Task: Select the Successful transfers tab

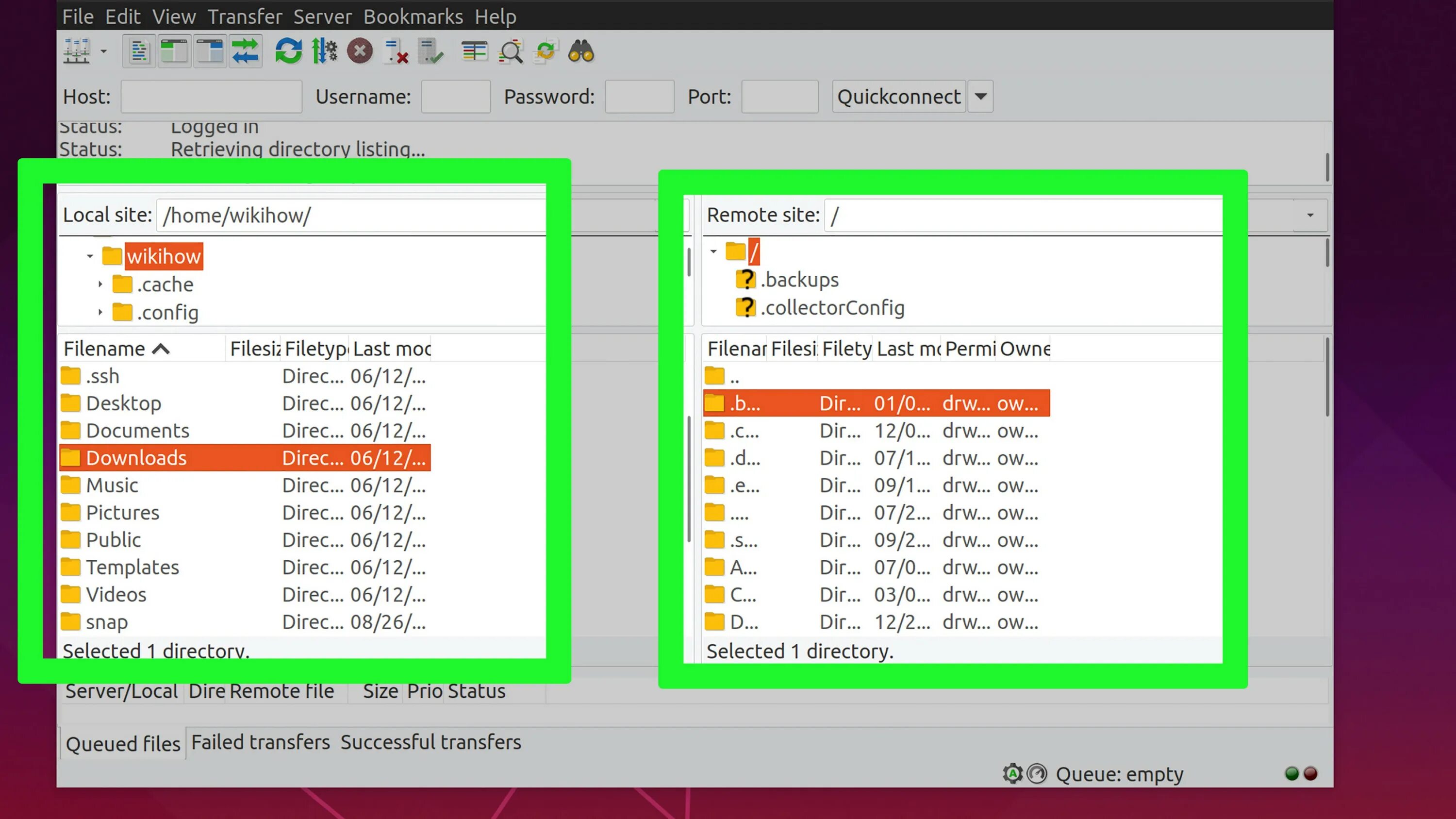Action: pyautogui.click(x=430, y=742)
